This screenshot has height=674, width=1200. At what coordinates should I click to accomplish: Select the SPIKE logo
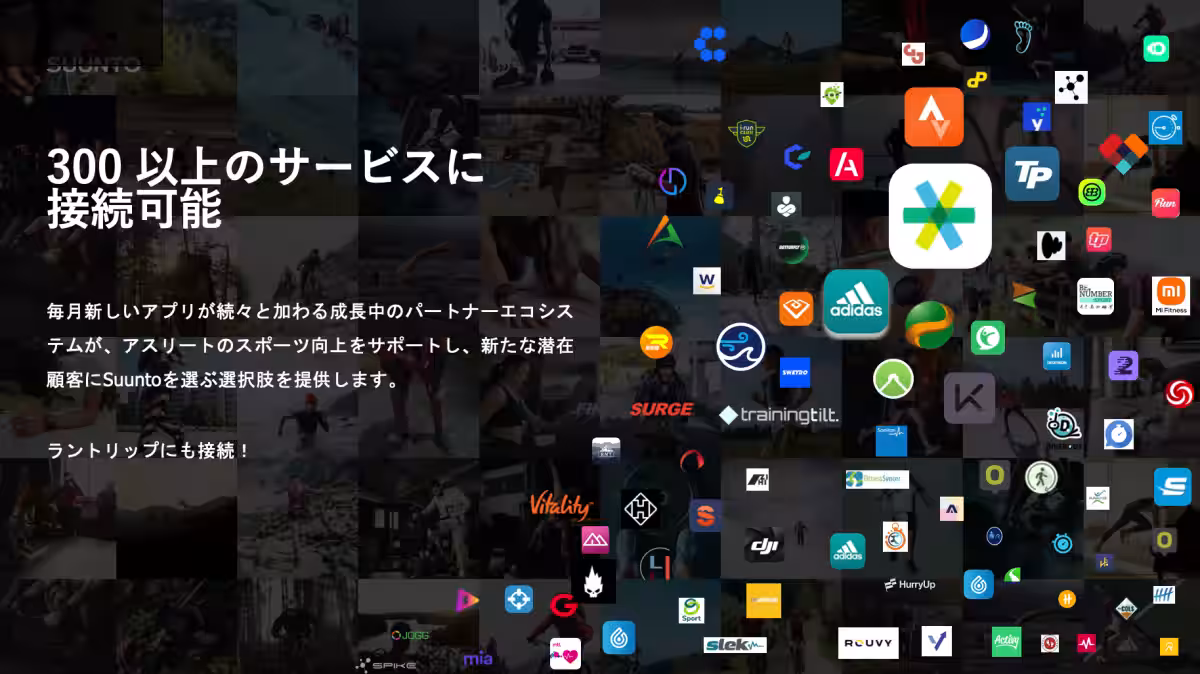tap(385, 664)
